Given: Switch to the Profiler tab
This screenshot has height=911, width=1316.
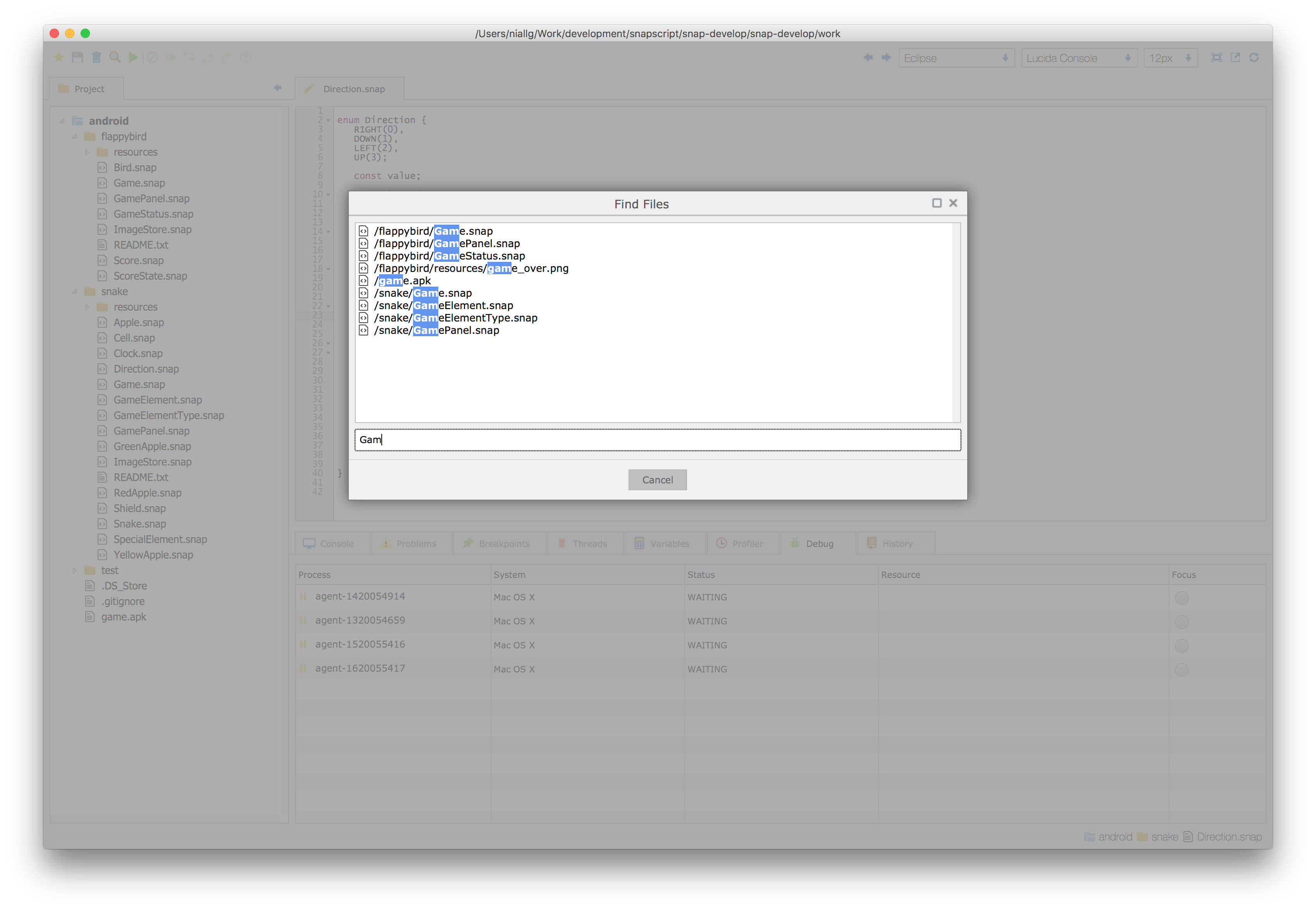Looking at the screenshot, I should (742, 543).
